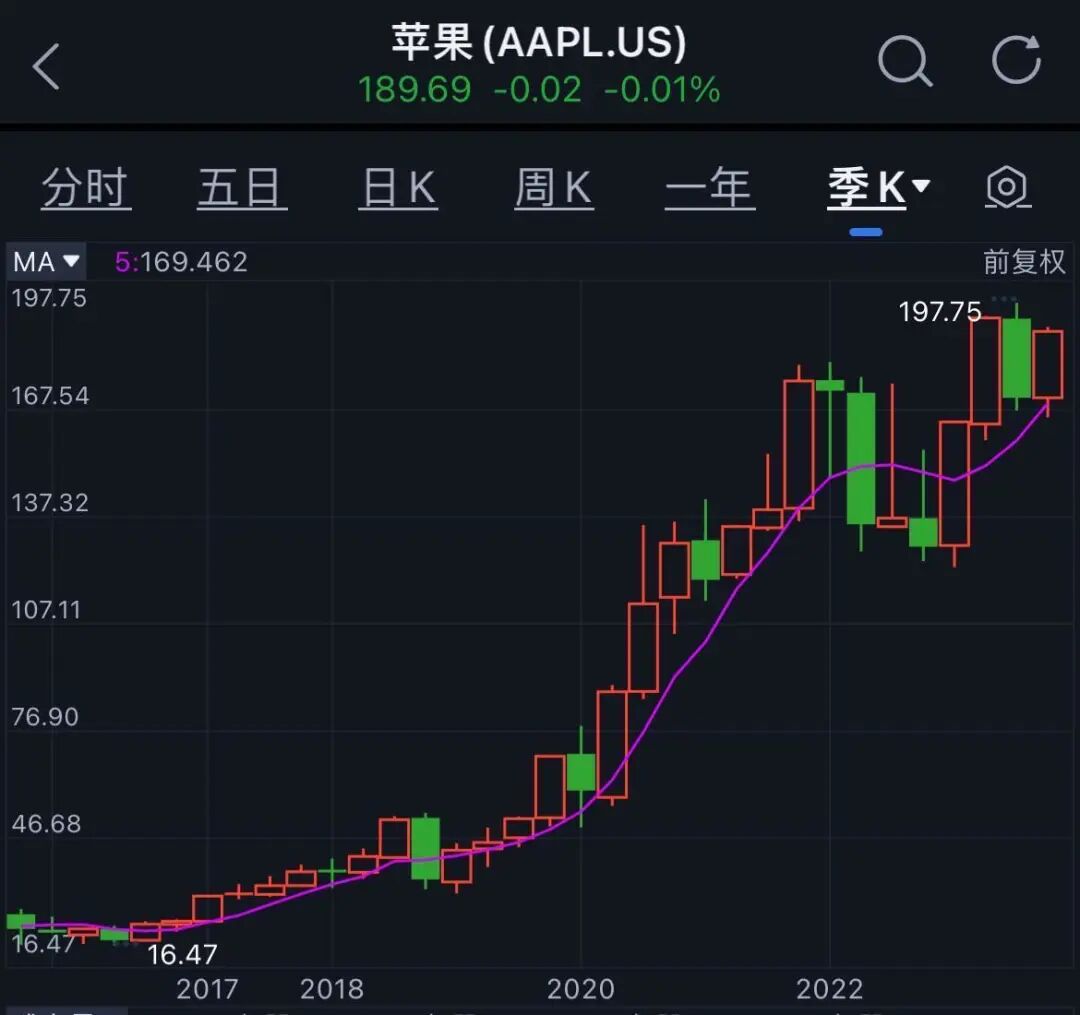
Task: Tap the 137.32 y-axis price label
Action: pyautogui.click(x=50, y=503)
